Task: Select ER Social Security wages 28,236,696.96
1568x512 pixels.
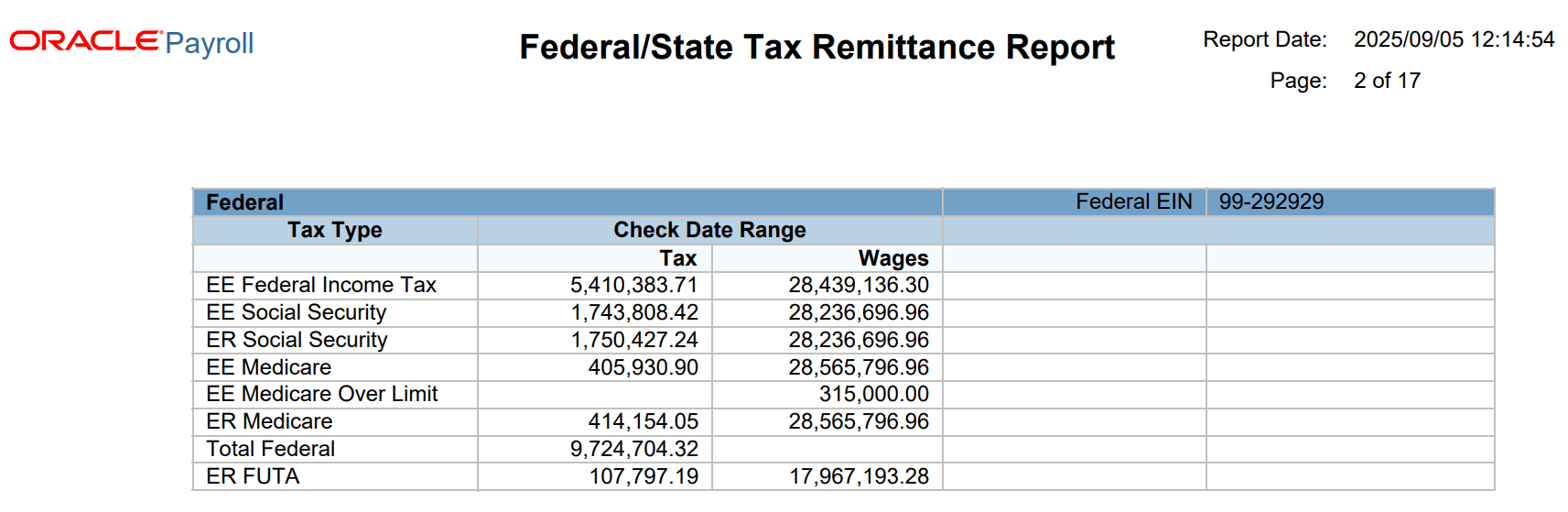Action: (859, 340)
